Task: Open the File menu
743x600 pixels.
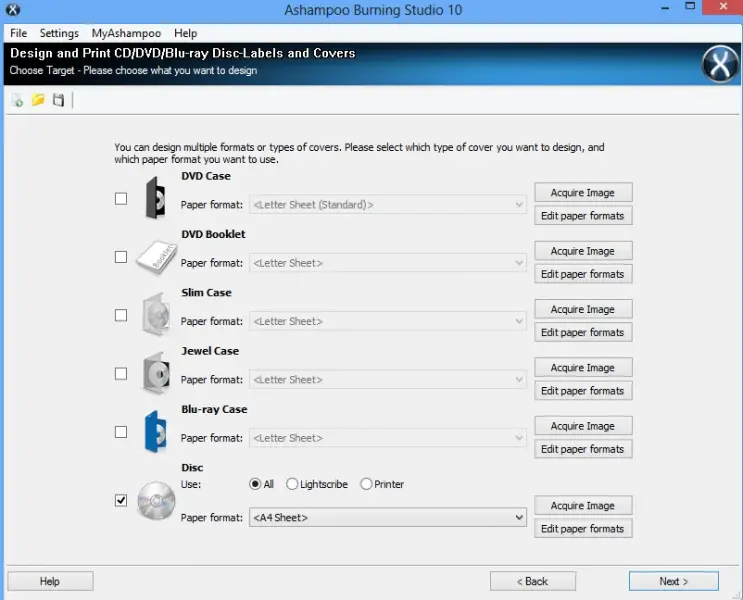Action: 18,33
